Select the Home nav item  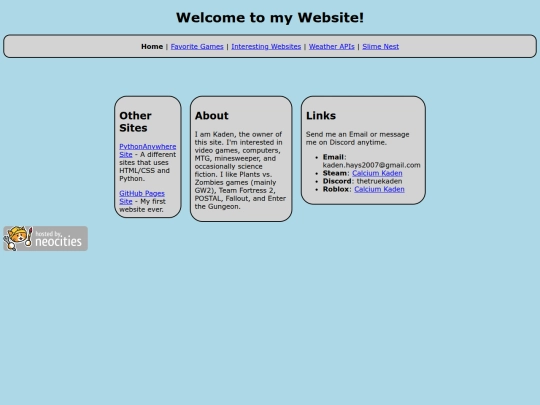click(152, 46)
